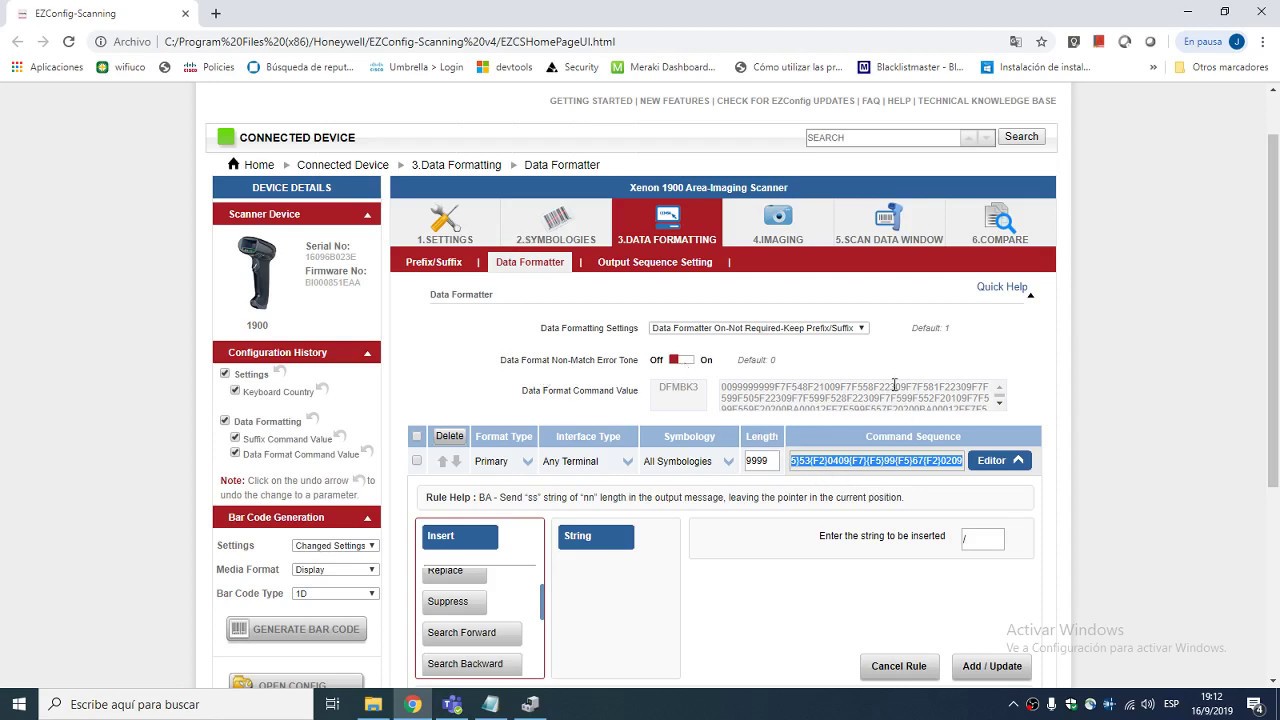This screenshot has width=1280, height=720.
Task: Toggle the Suffix Command Value checkbox
Action: point(235,438)
